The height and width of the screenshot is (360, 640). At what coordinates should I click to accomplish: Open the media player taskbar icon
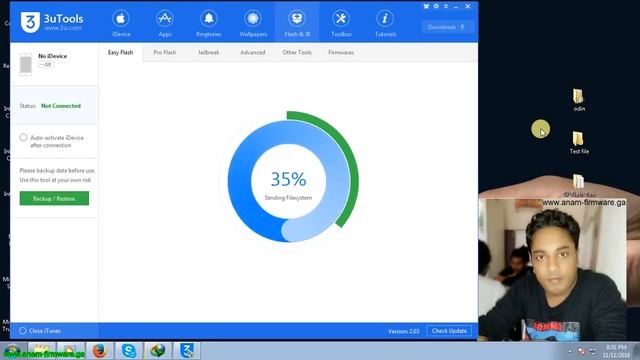[70, 351]
